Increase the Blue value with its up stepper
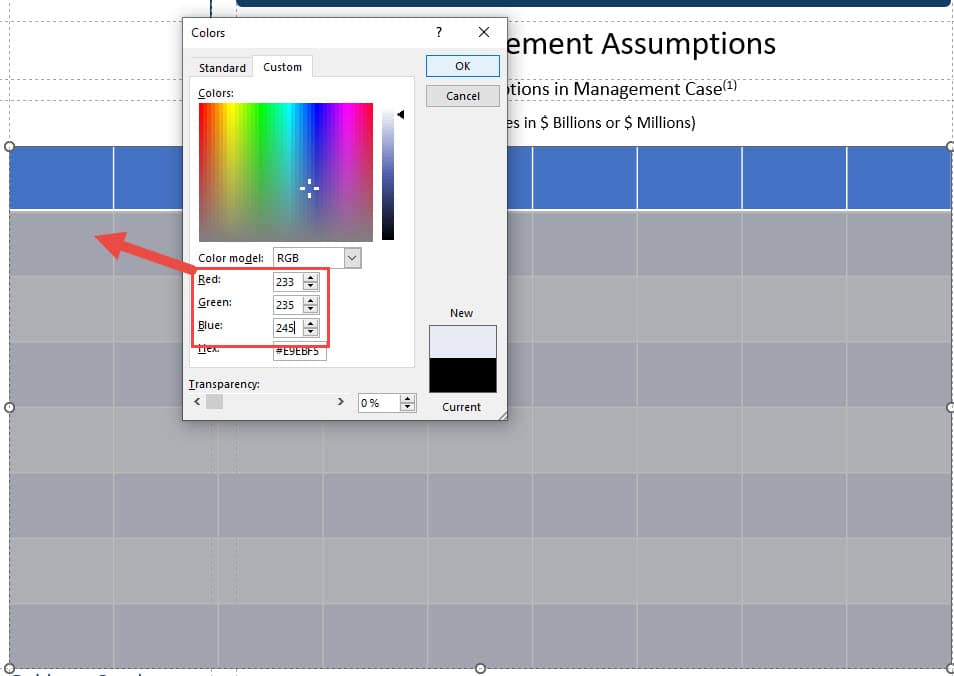The height and width of the screenshot is (676, 954). (308, 324)
